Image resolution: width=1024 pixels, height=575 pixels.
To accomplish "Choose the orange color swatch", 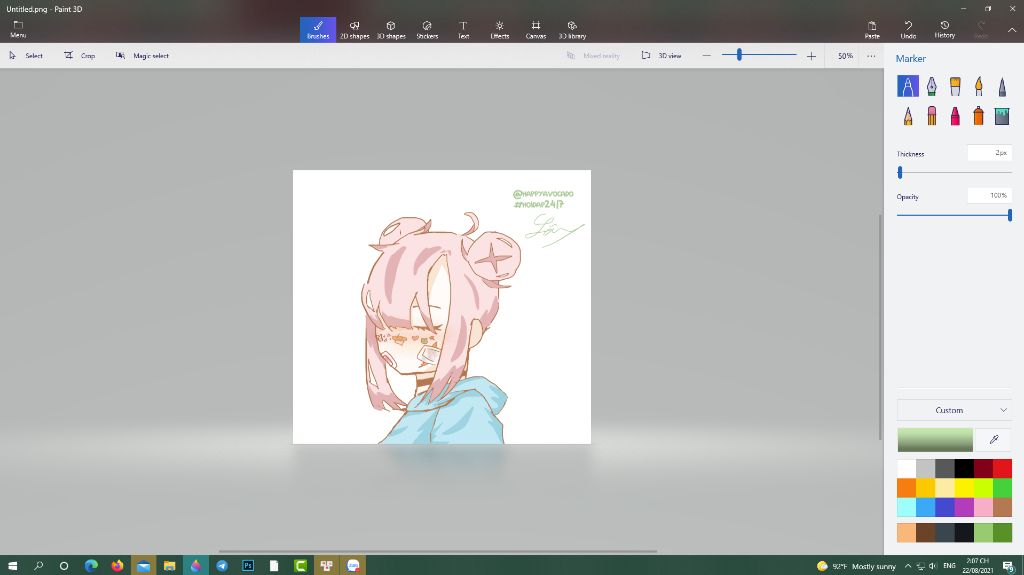I will pyautogui.click(x=906, y=487).
